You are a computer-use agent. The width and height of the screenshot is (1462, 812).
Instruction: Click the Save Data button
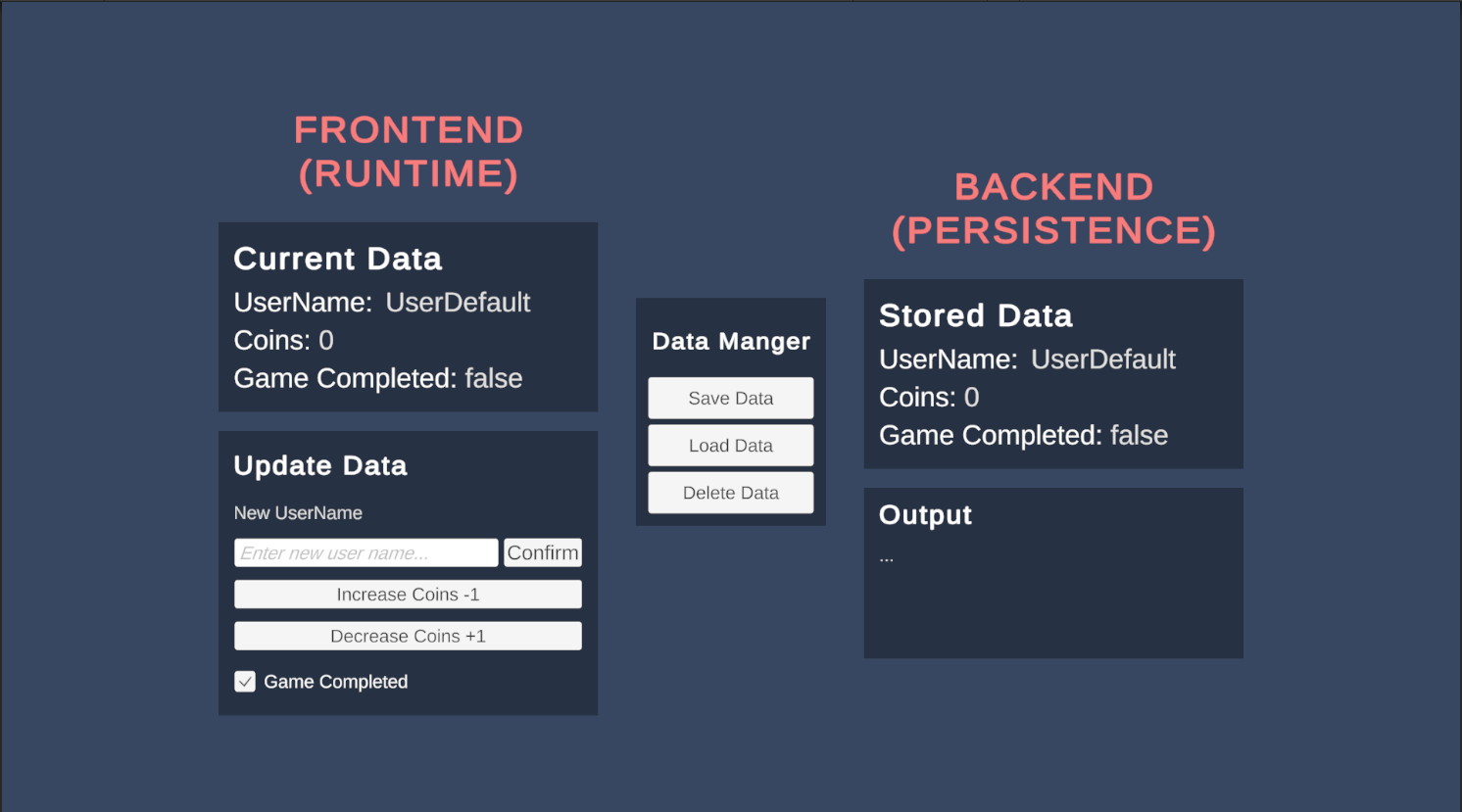730,398
